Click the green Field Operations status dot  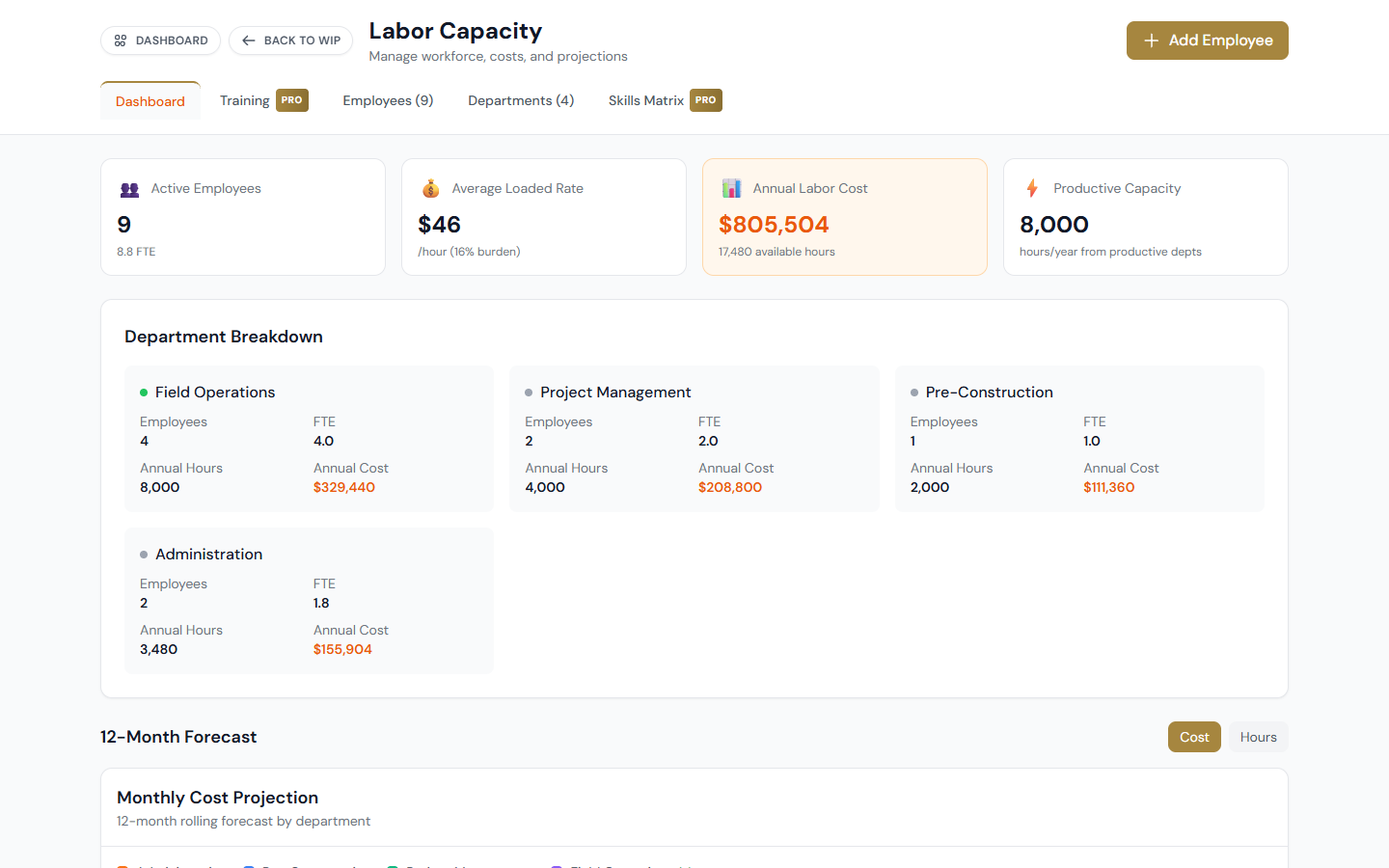tap(144, 393)
